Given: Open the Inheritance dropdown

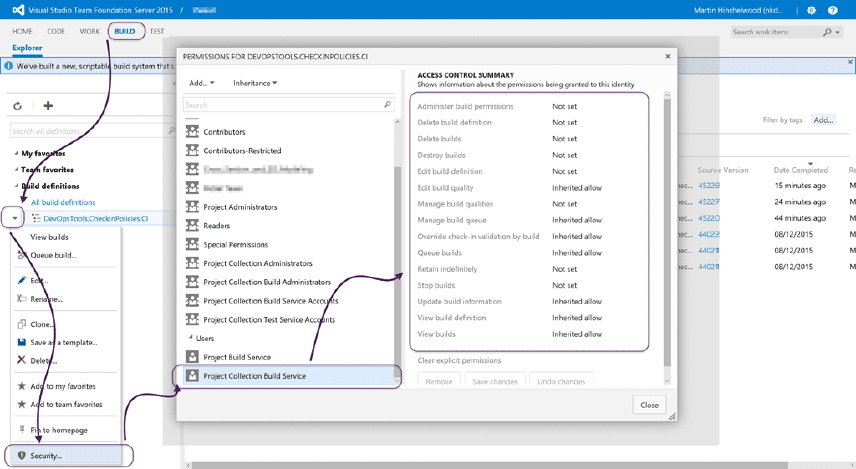Looking at the screenshot, I should pyautogui.click(x=255, y=83).
